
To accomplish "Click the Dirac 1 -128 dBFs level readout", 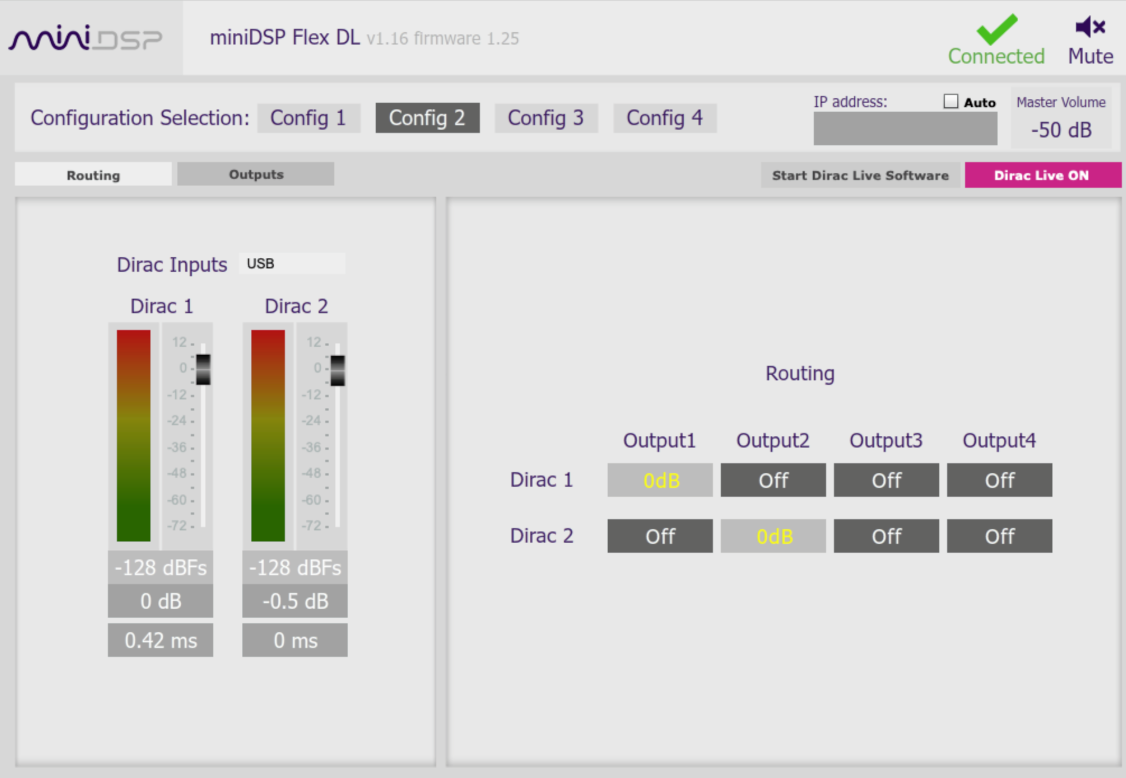I will (x=160, y=568).
